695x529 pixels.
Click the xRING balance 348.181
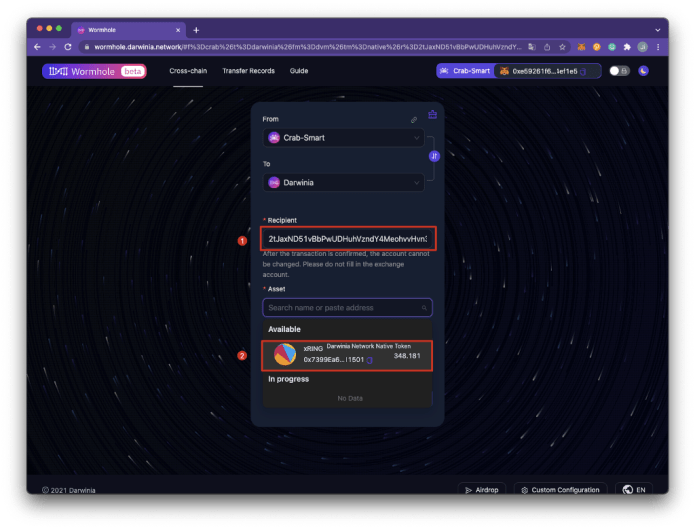point(407,356)
